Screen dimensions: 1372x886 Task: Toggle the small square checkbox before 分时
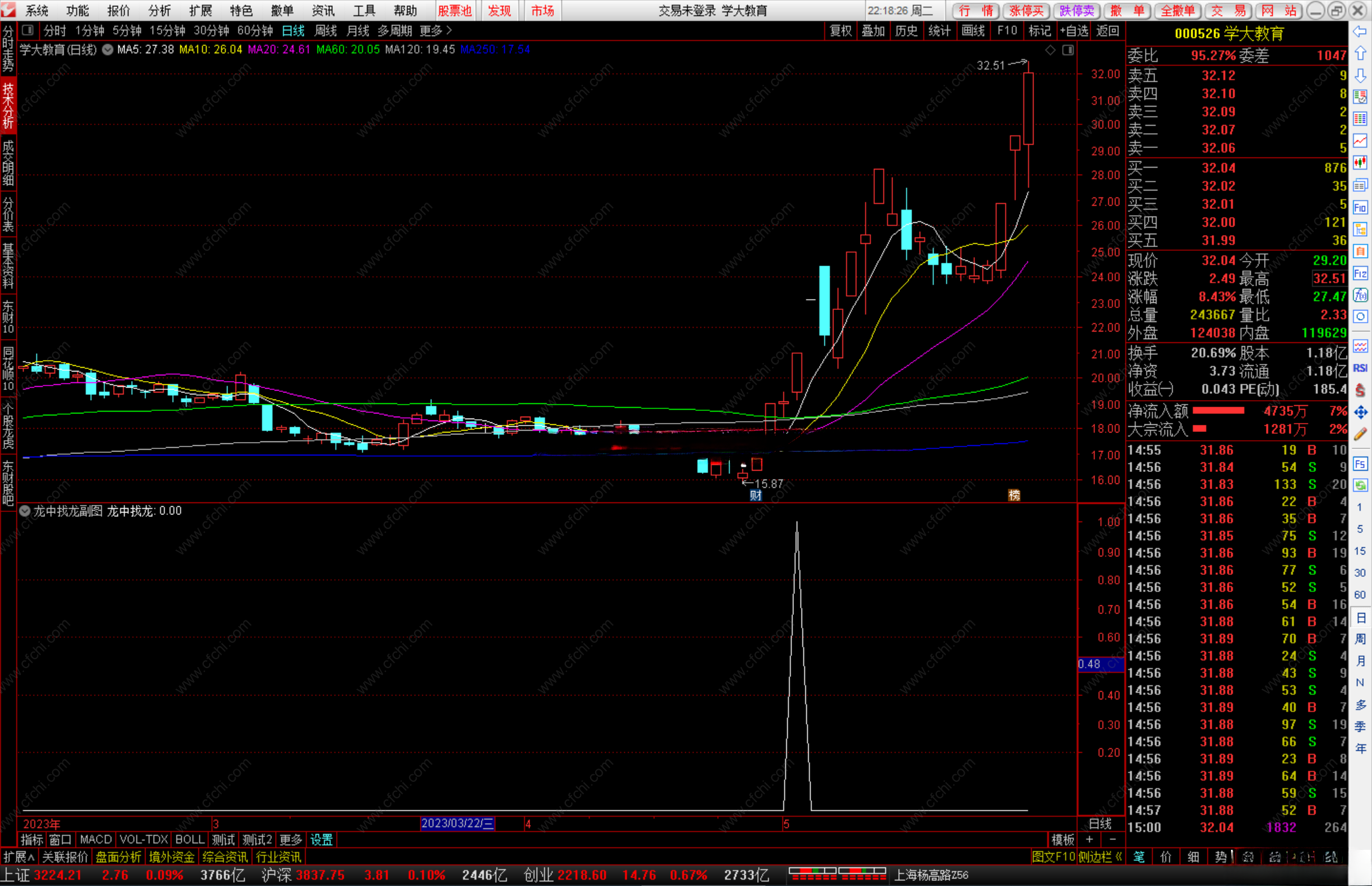(x=28, y=30)
